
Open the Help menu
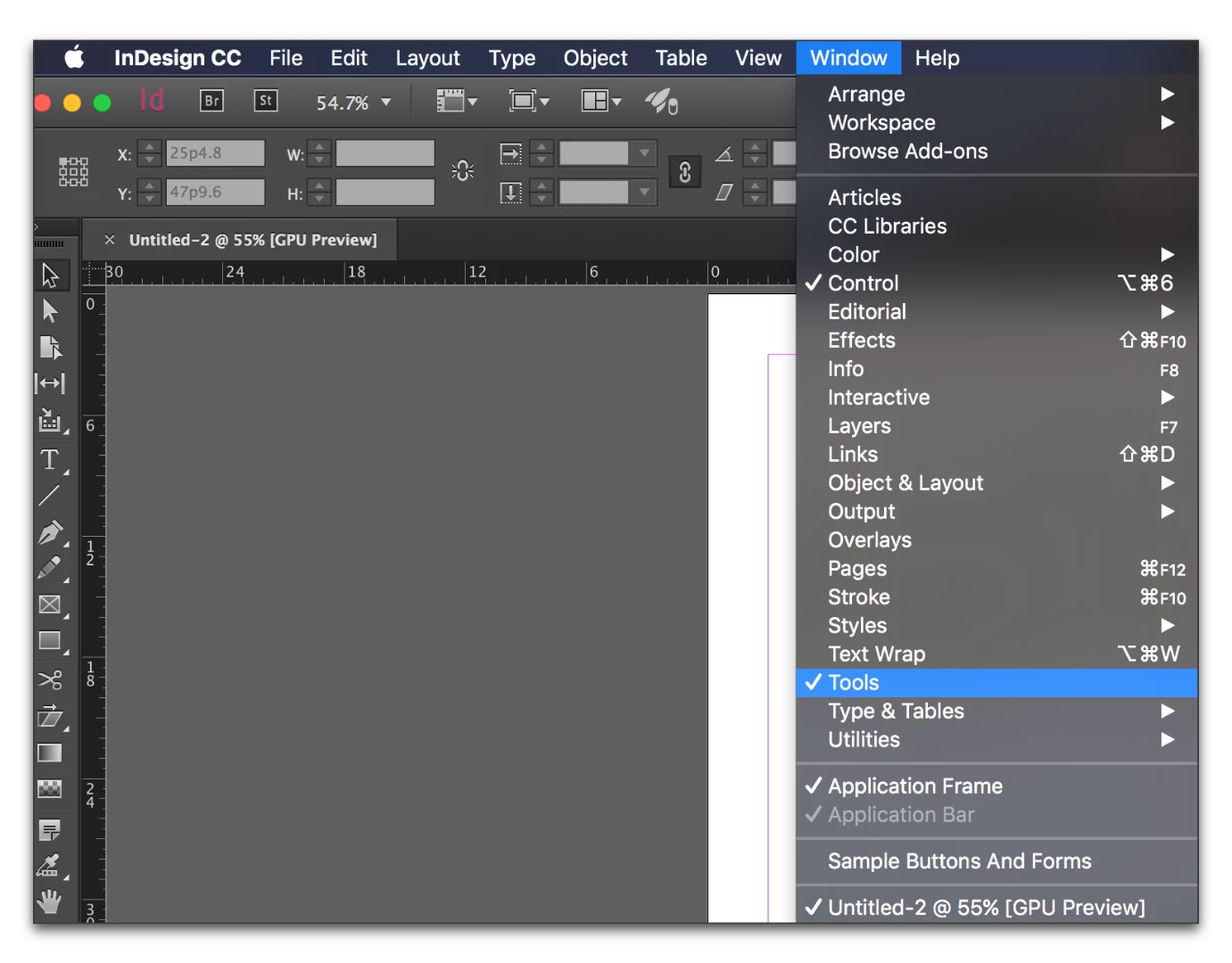pyautogui.click(x=938, y=58)
